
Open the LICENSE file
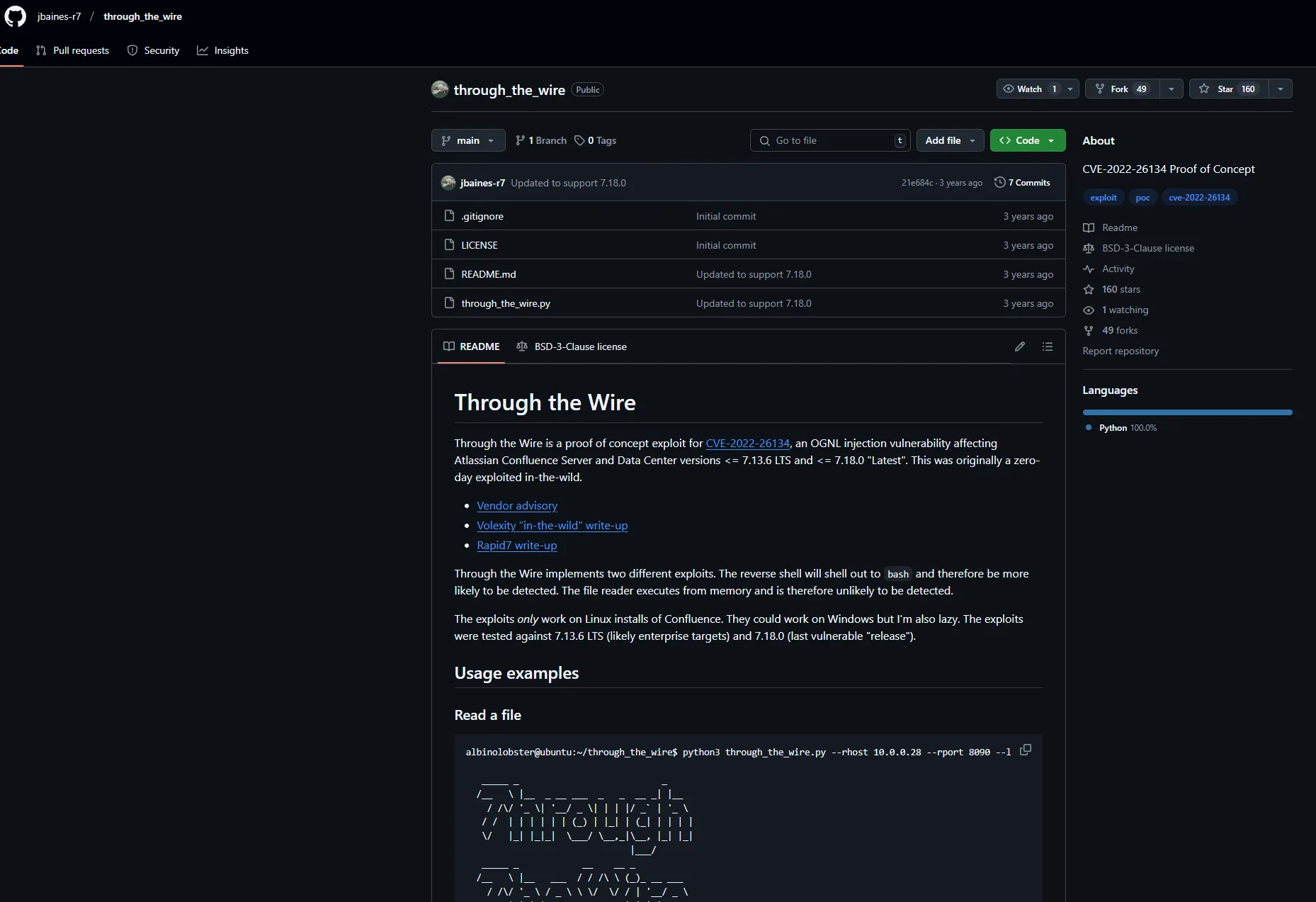tap(480, 245)
